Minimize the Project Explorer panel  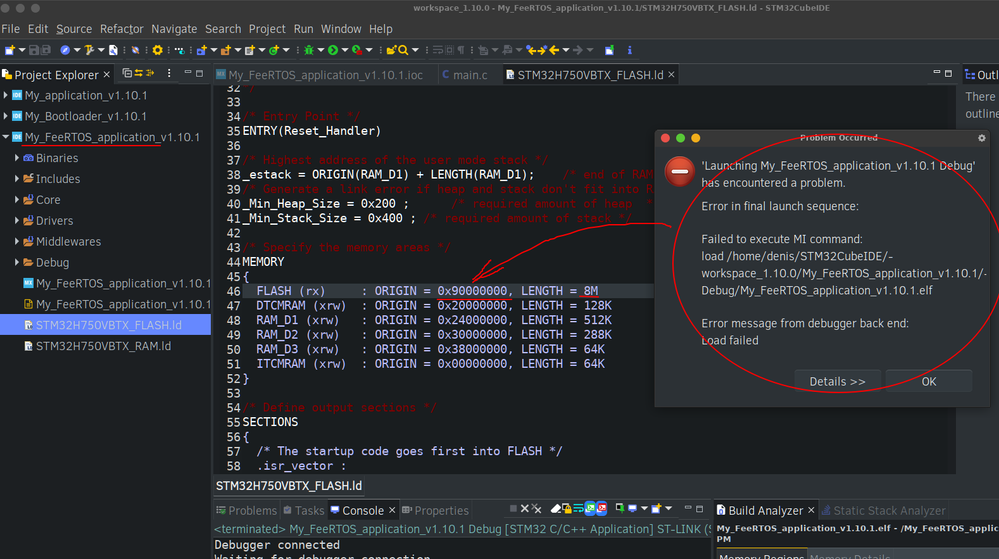click(188, 73)
